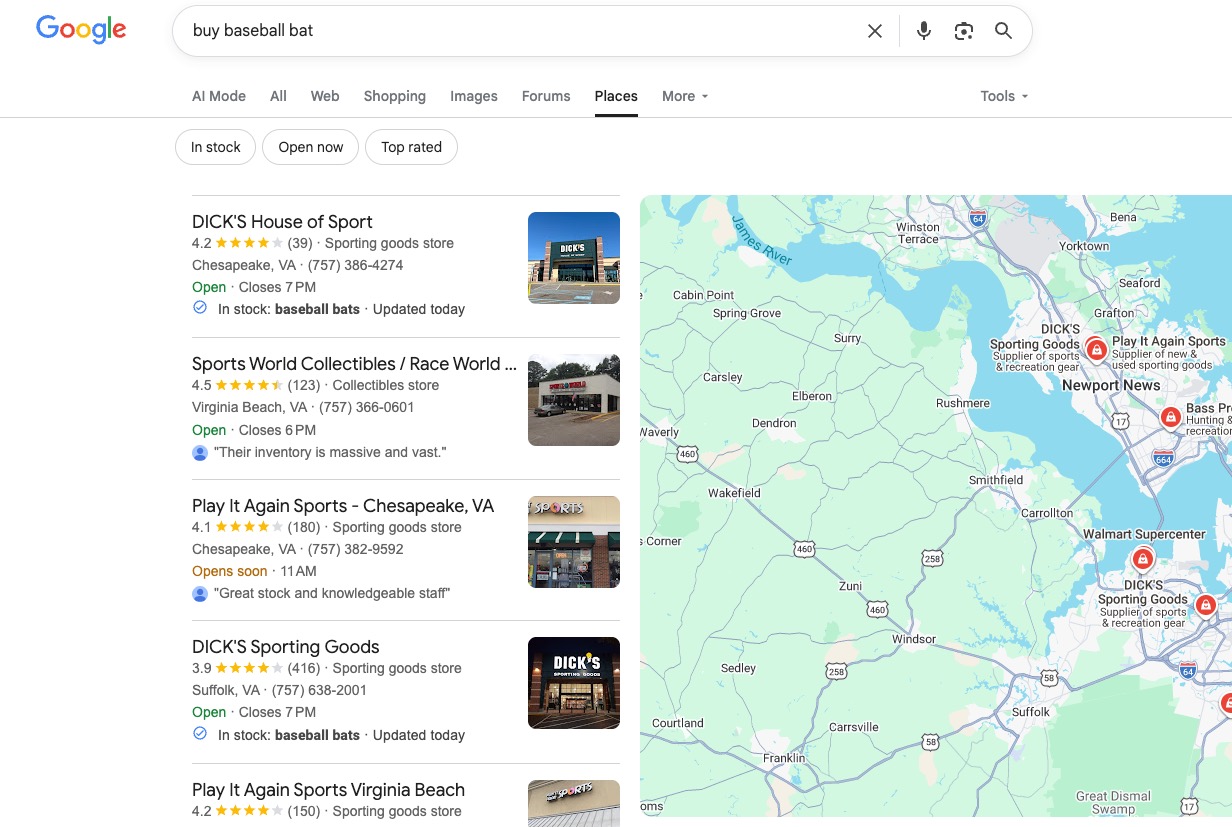Open the Tools dropdown
This screenshot has width=1232, height=827.
click(1004, 96)
